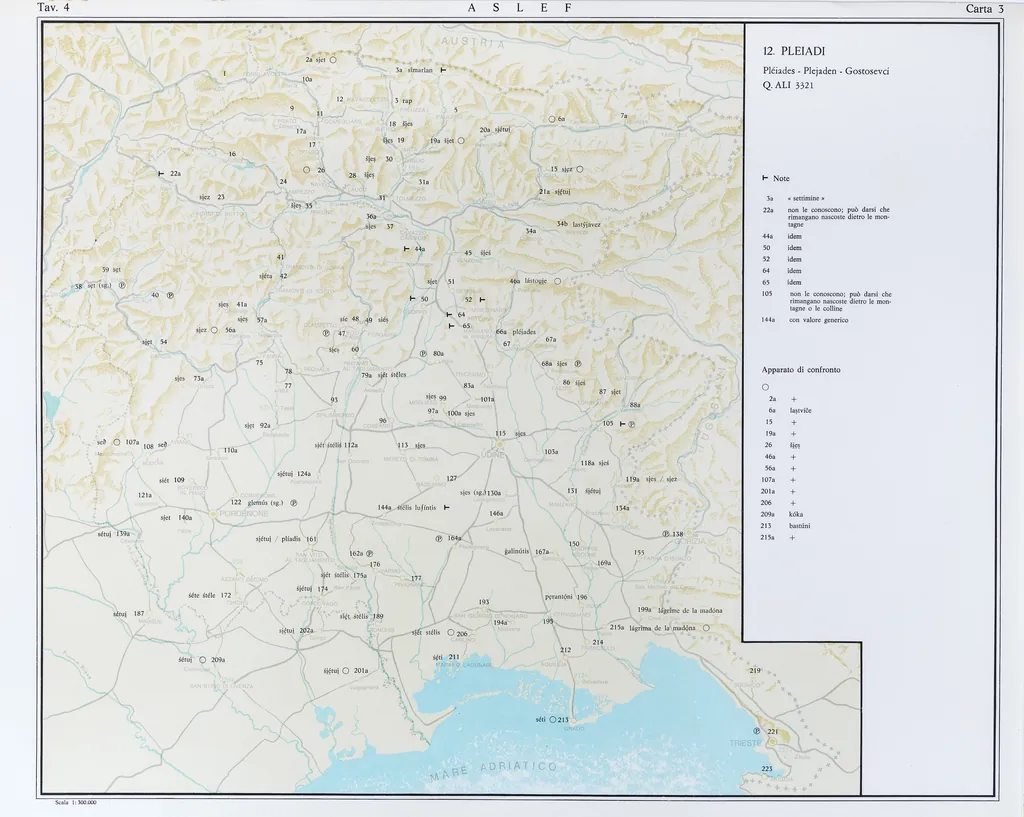The width and height of the screenshot is (1024, 817).
Task: Click the Apparato di confronto heading
Action: coord(801,370)
